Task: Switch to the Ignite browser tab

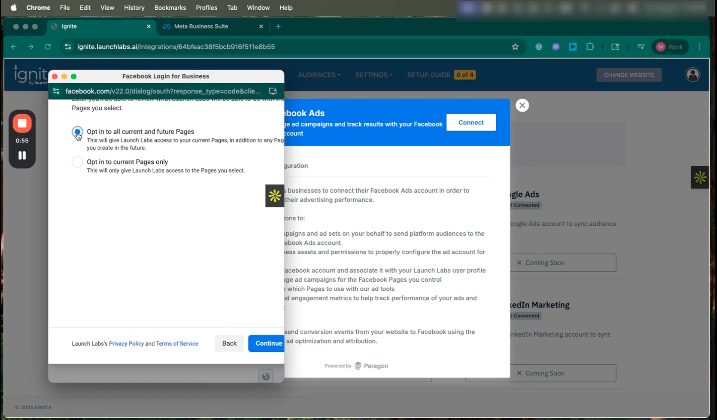Action: tap(101, 27)
